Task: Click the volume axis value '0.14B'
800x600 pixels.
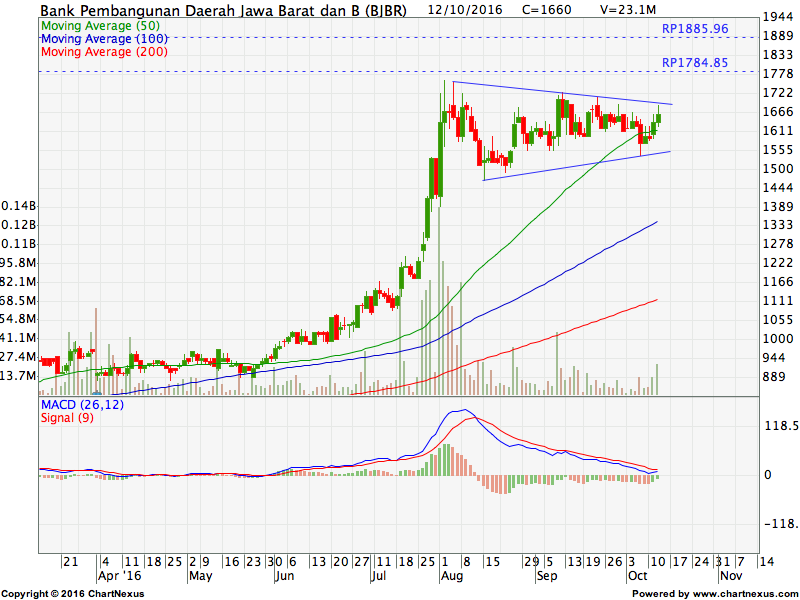Action: pyautogui.click(x=19, y=206)
